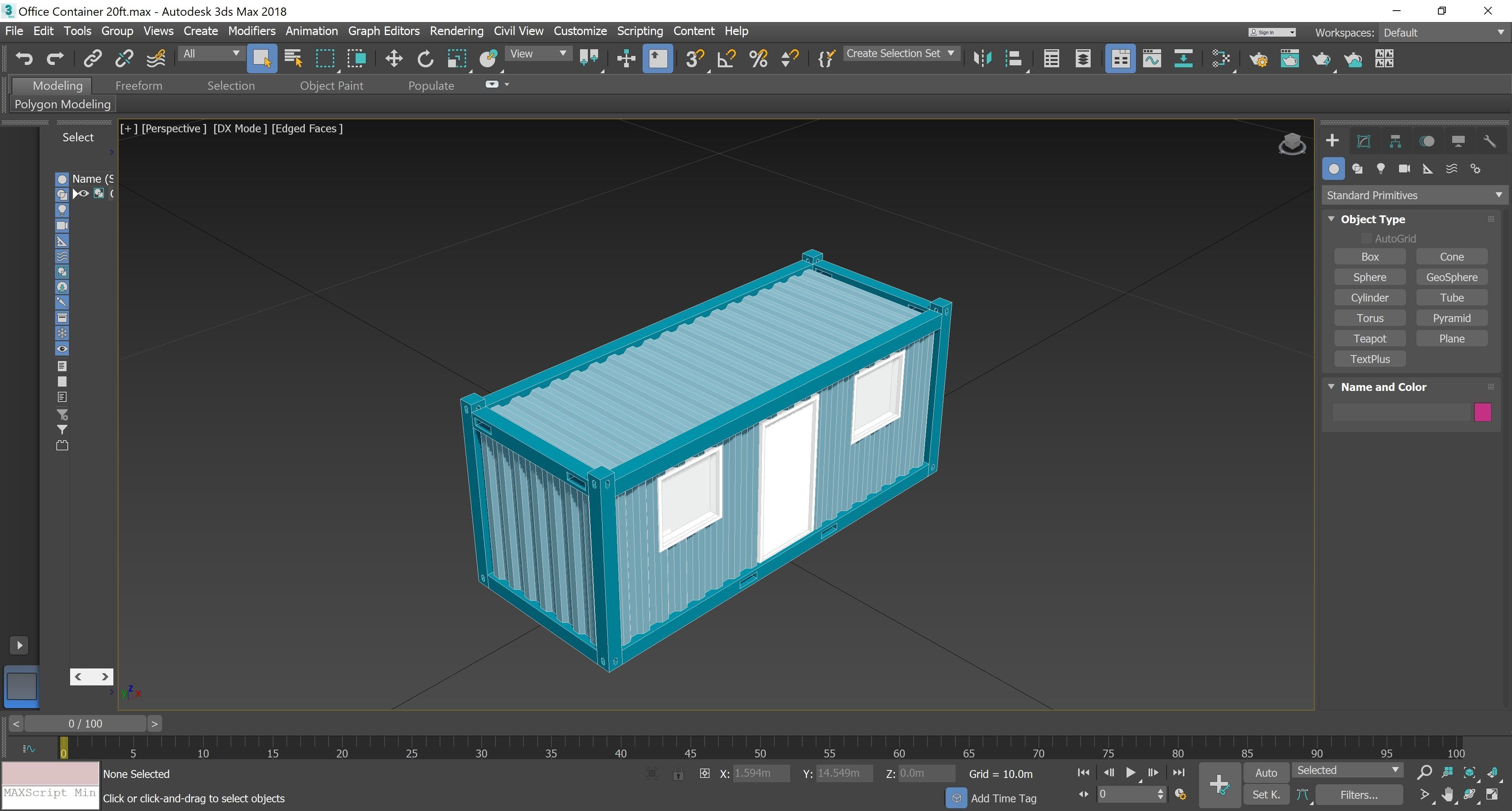1512x811 pixels.
Task: Toggle Window/Crossing selection mode
Action: pos(356,59)
